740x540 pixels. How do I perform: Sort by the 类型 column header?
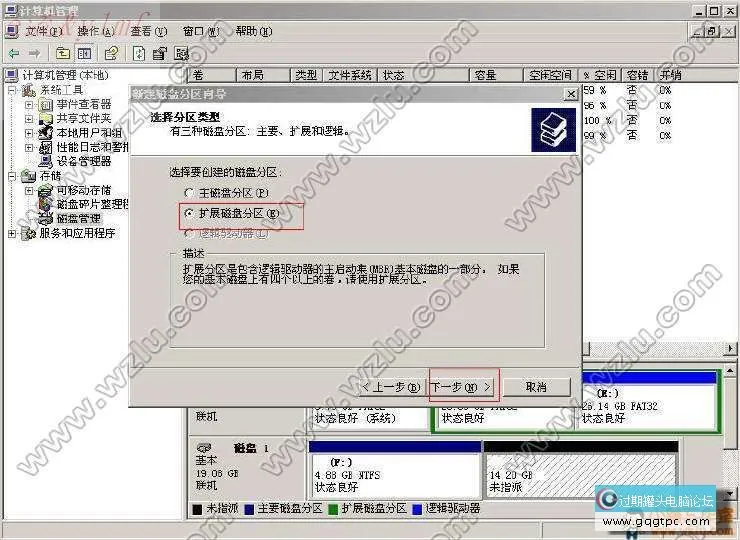click(x=306, y=75)
